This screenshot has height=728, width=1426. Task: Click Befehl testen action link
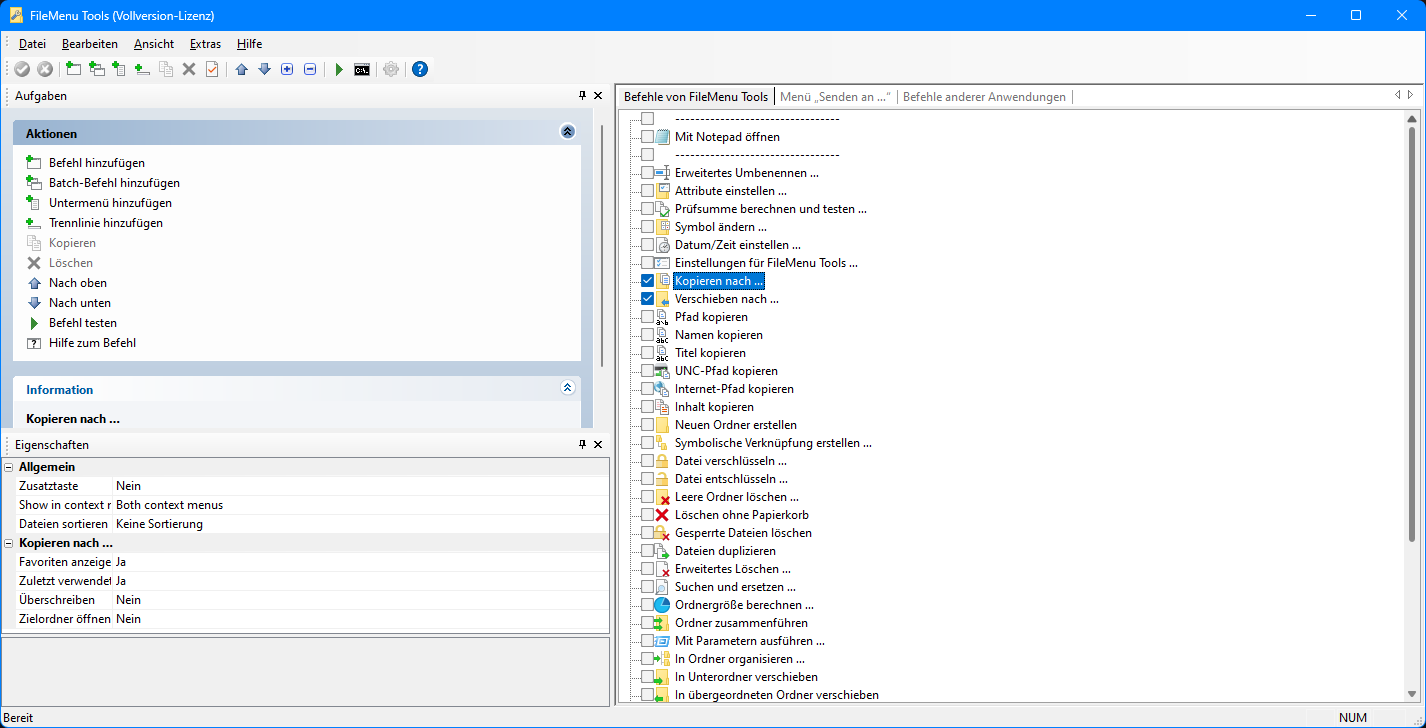[x=83, y=323]
